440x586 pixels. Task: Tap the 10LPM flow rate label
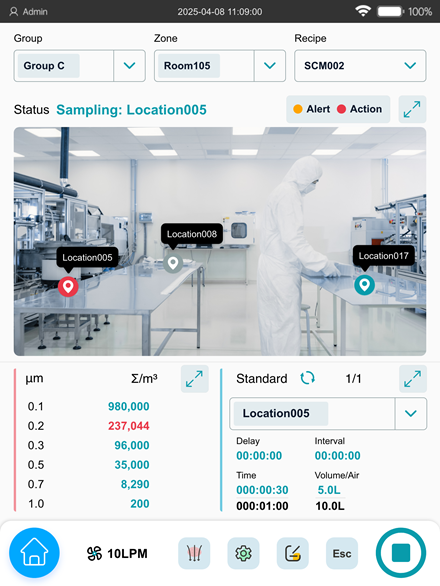point(127,553)
